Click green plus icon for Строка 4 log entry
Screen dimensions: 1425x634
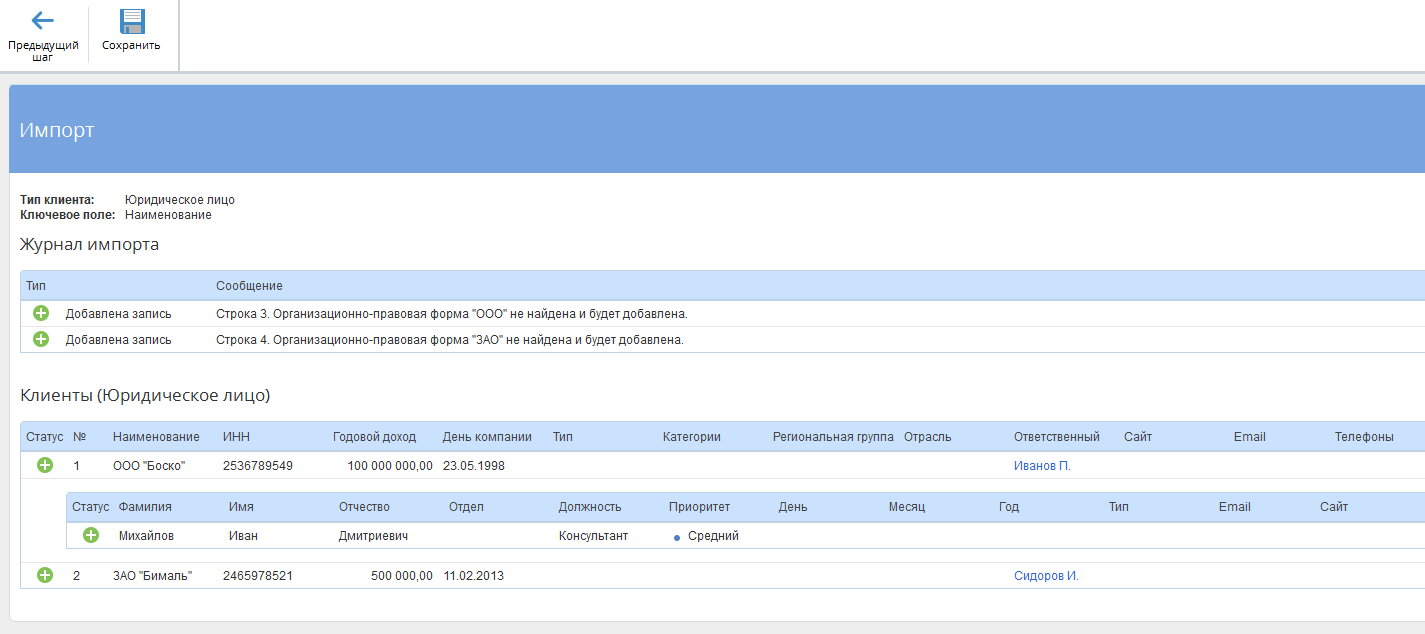click(41, 339)
